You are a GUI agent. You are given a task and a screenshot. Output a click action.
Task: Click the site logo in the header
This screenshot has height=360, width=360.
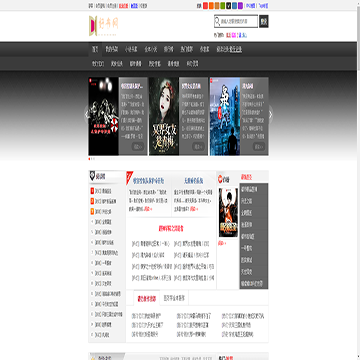(104, 26)
